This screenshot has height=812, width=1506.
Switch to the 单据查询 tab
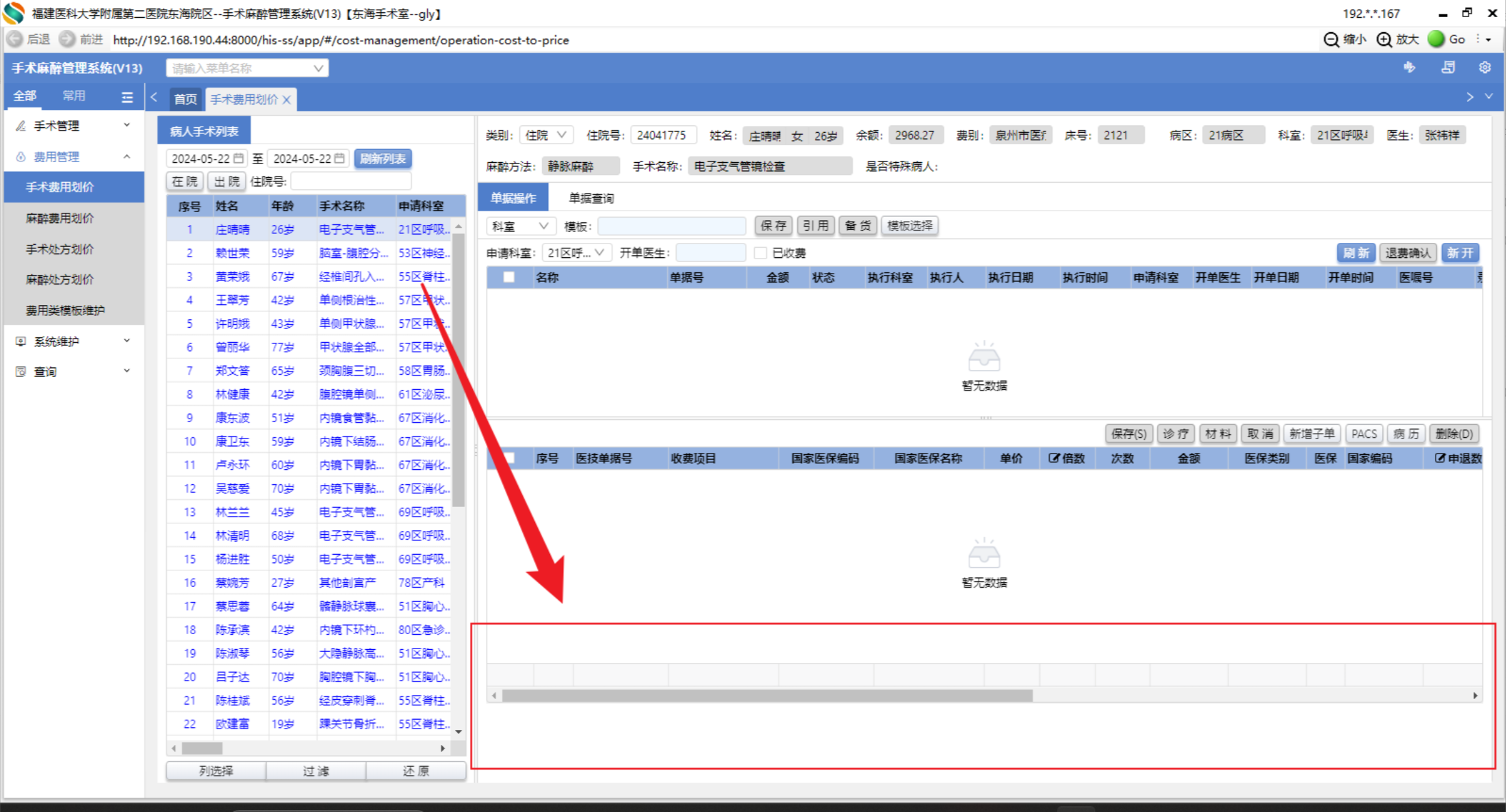(591, 198)
